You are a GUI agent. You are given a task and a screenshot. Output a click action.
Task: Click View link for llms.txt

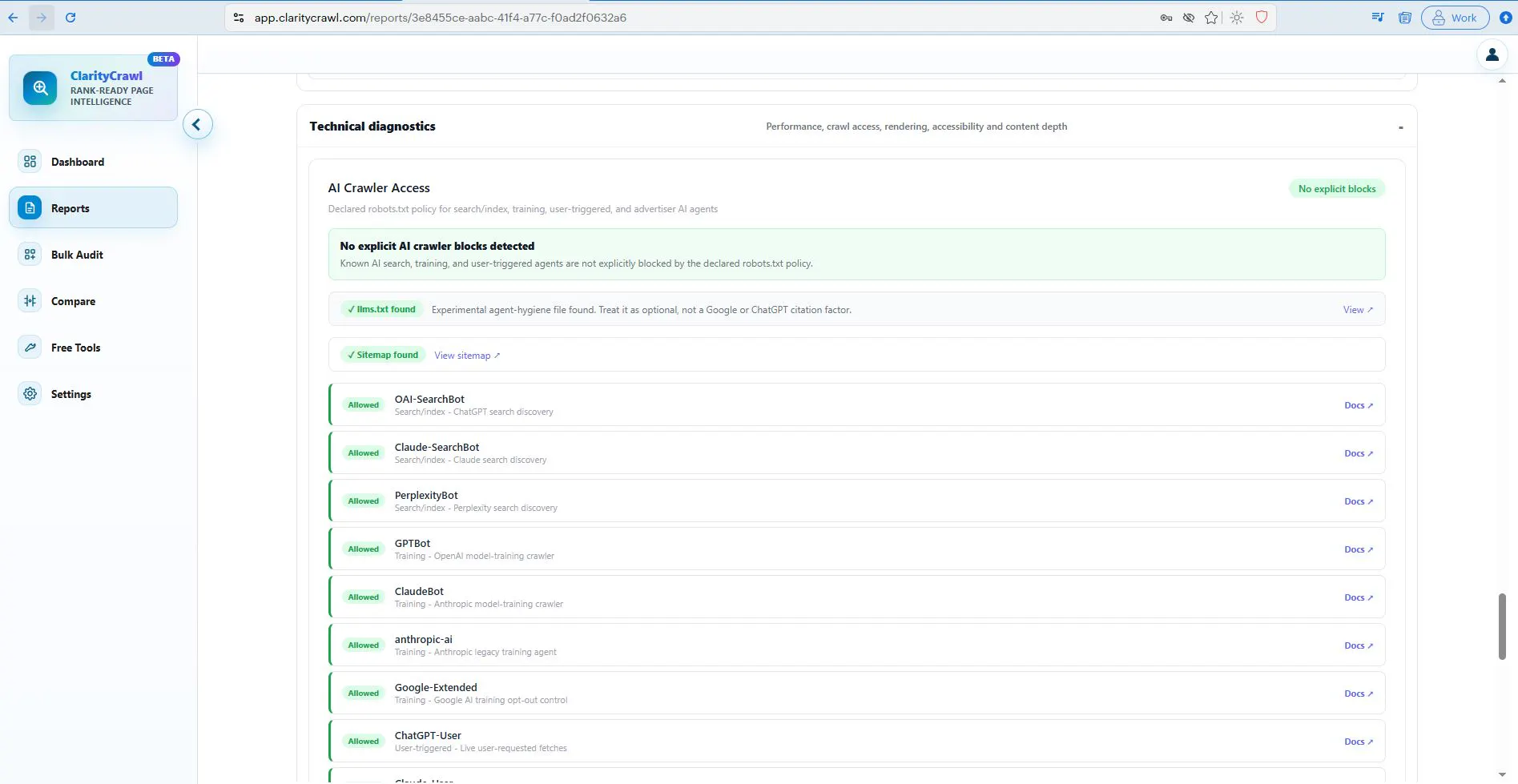tap(1358, 310)
